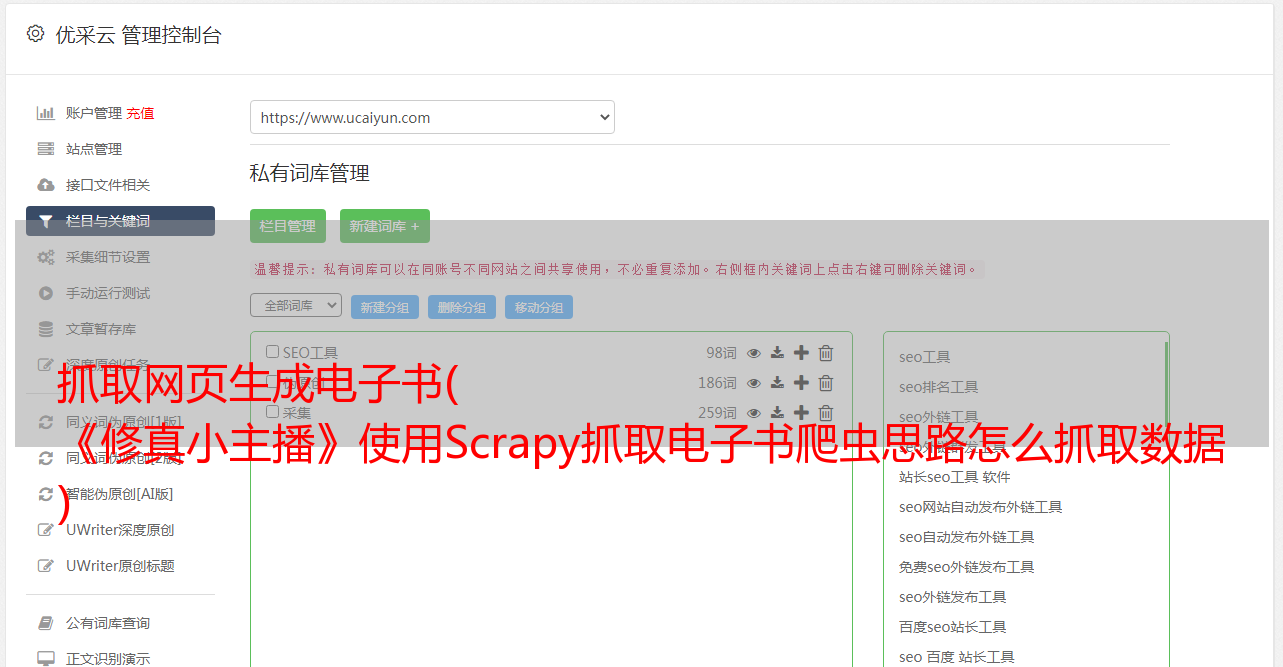The image size is (1283, 667).
Task: Click the download icon in the SEO工具 row
Action: [x=777, y=353]
